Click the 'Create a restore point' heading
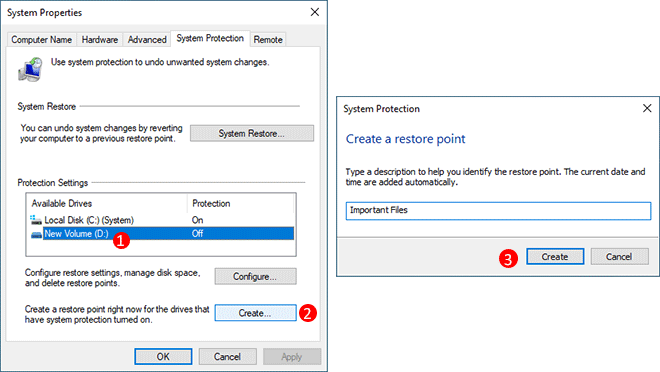The image size is (660, 372). click(405, 139)
